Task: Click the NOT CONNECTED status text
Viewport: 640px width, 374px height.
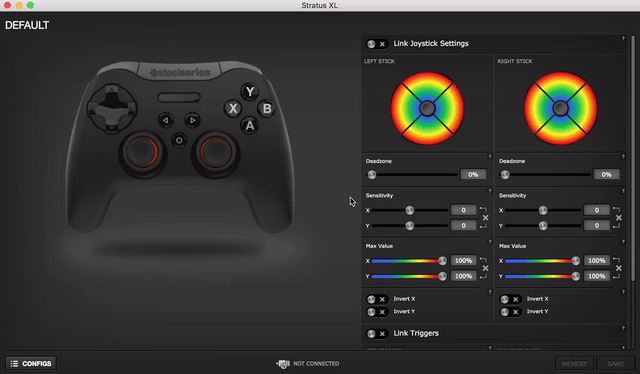Action: pyautogui.click(x=316, y=363)
